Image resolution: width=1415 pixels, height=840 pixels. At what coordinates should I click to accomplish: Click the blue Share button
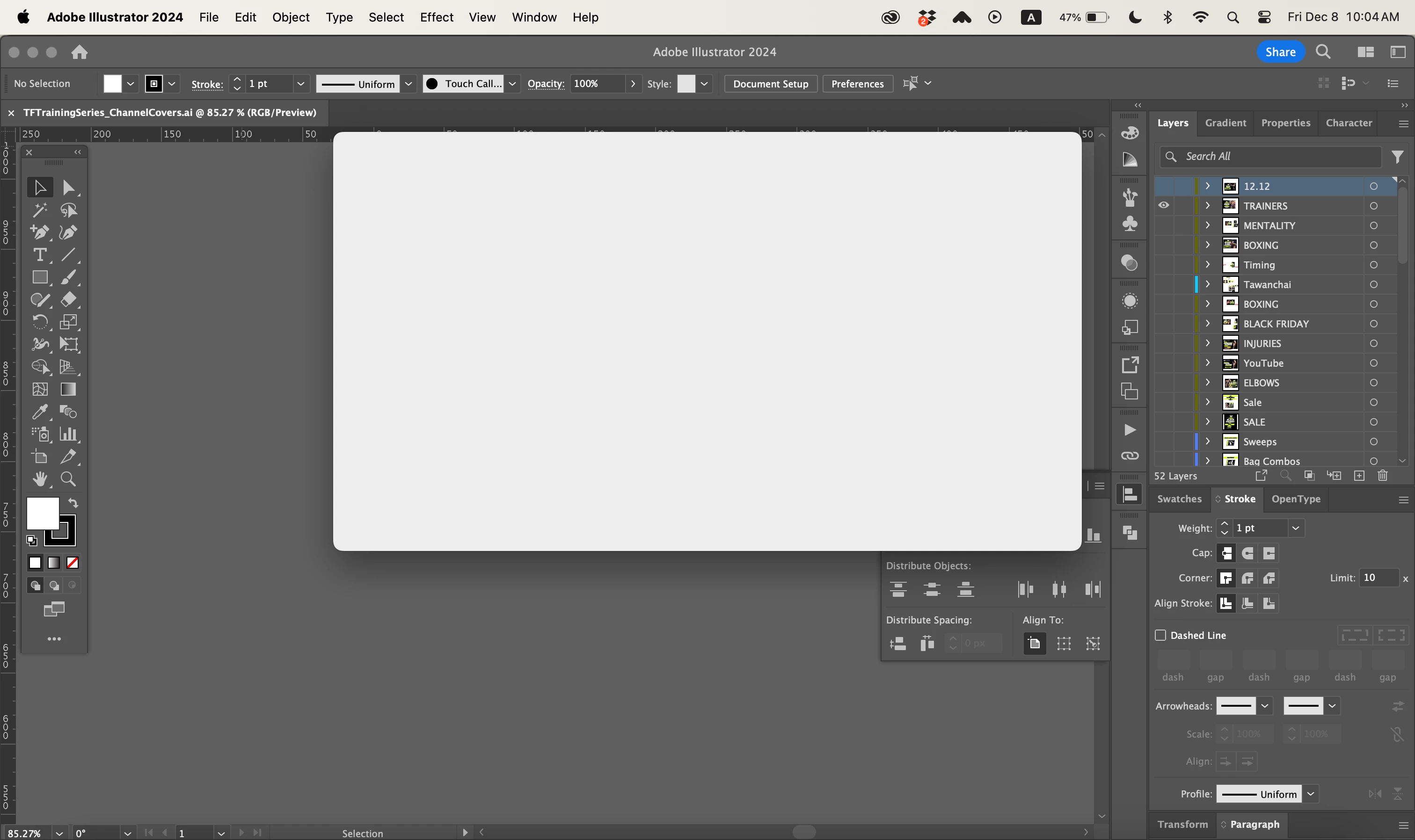[1280, 52]
